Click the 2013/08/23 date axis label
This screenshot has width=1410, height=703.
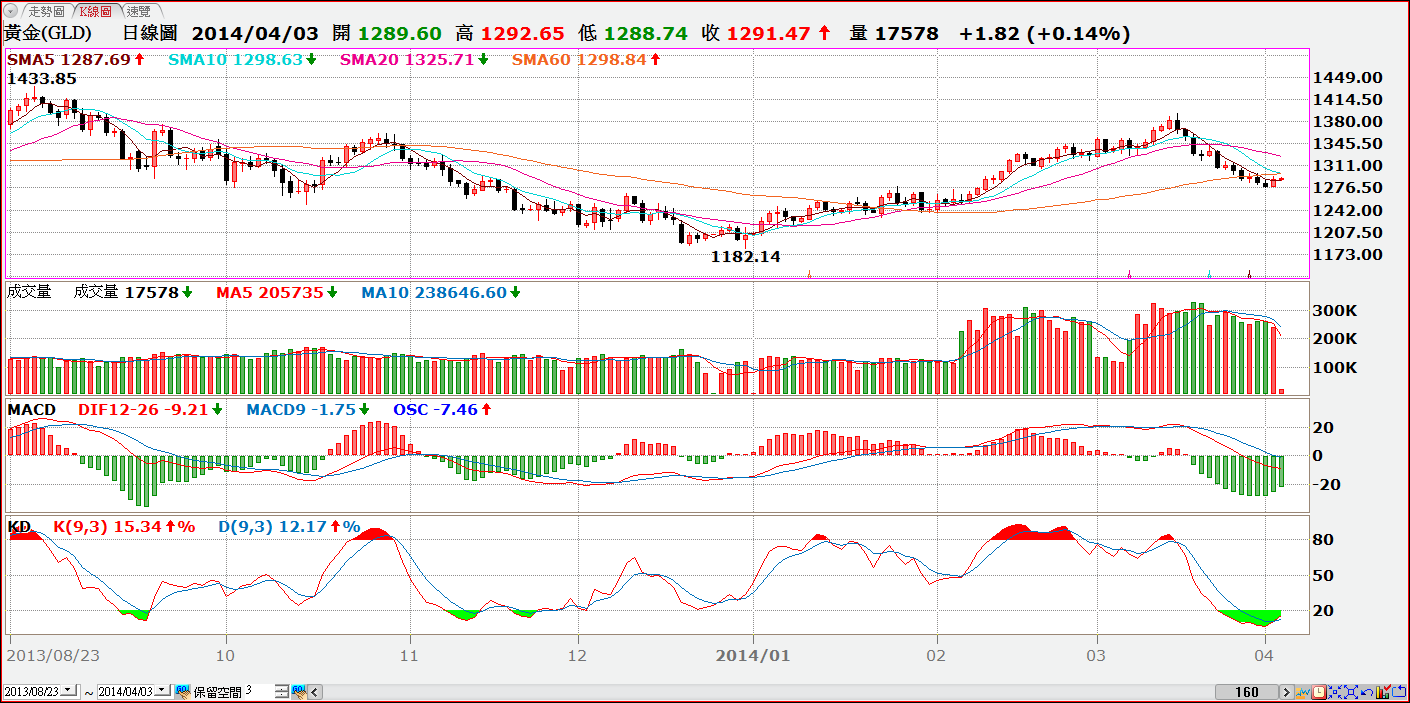(52, 656)
